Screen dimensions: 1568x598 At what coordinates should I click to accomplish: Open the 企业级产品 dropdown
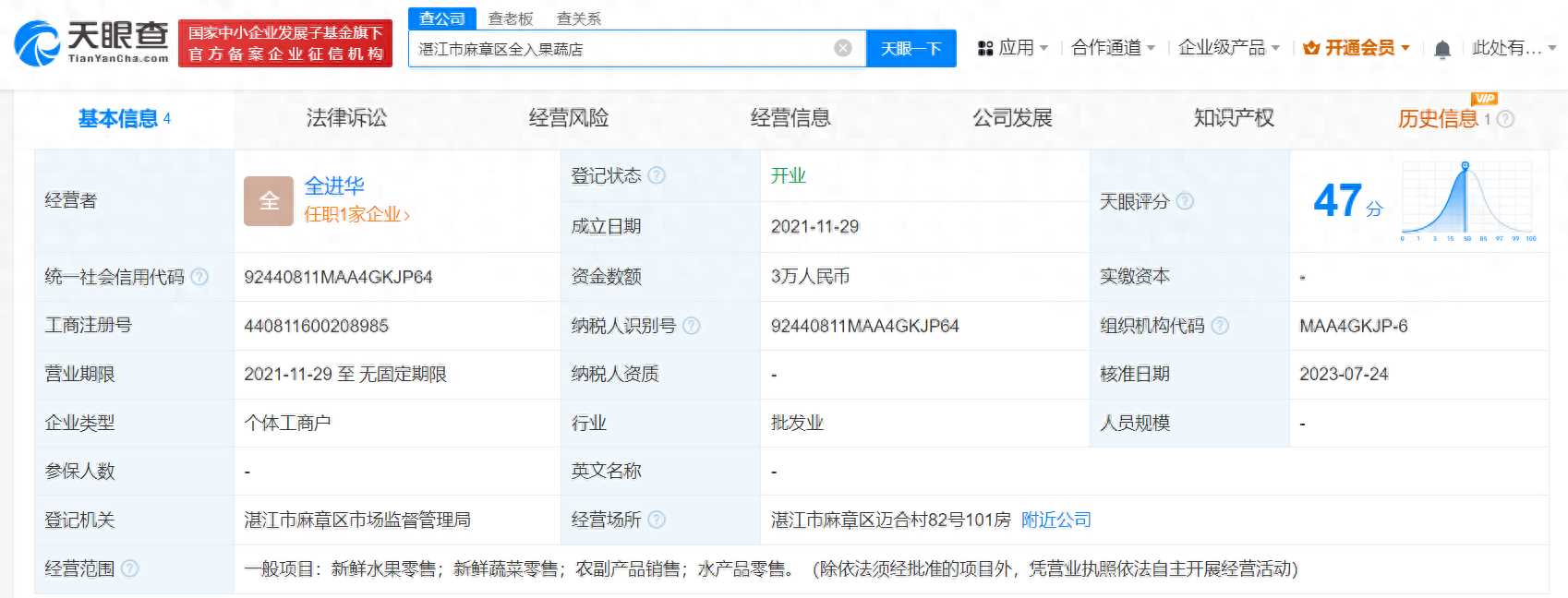tap(1229, 48)
